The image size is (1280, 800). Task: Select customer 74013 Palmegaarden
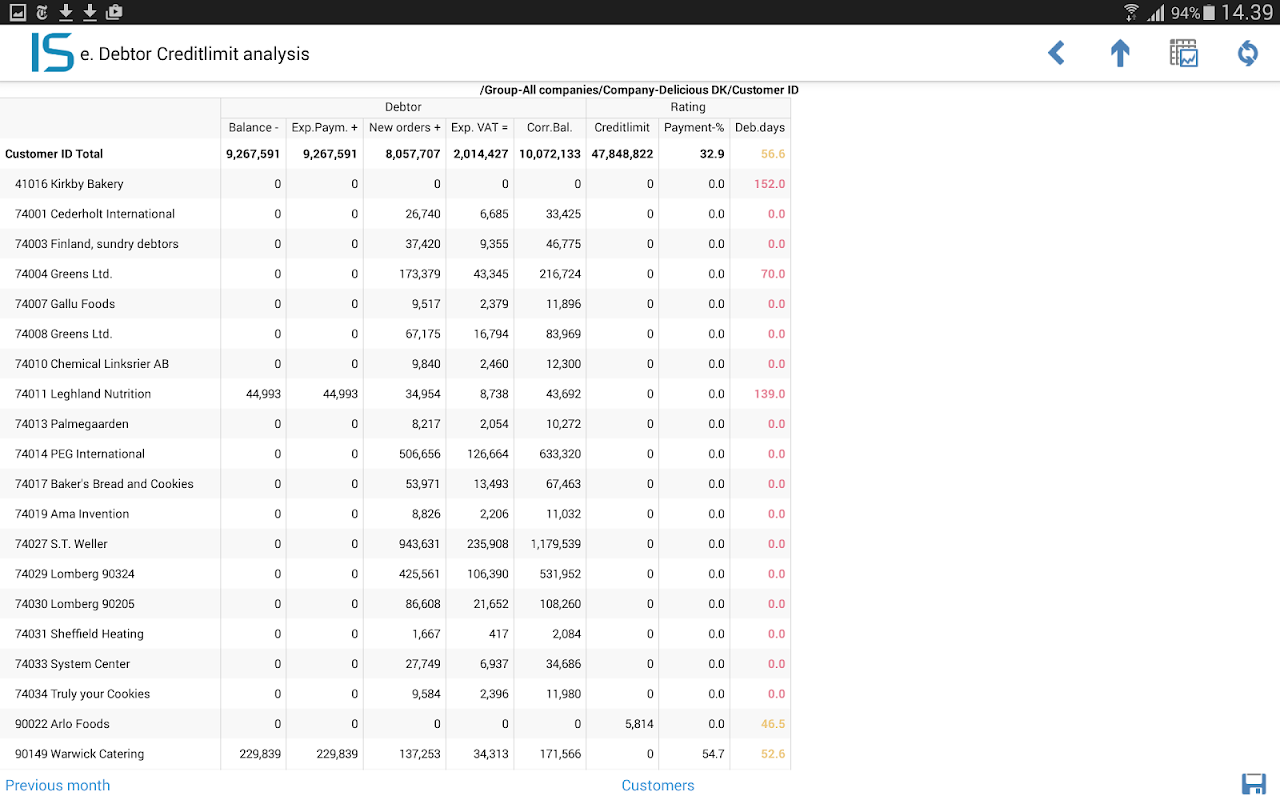[x=395, y=424]
